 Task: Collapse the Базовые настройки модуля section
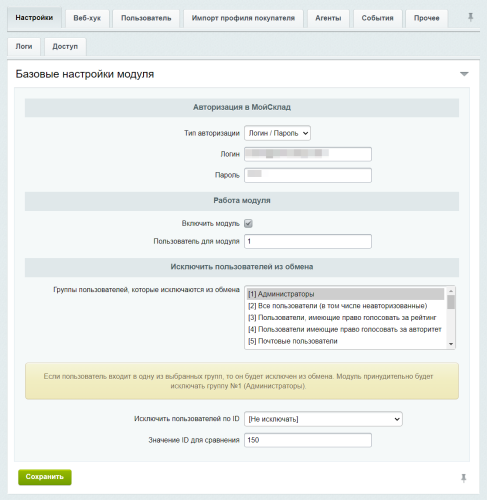pos(464,74)
